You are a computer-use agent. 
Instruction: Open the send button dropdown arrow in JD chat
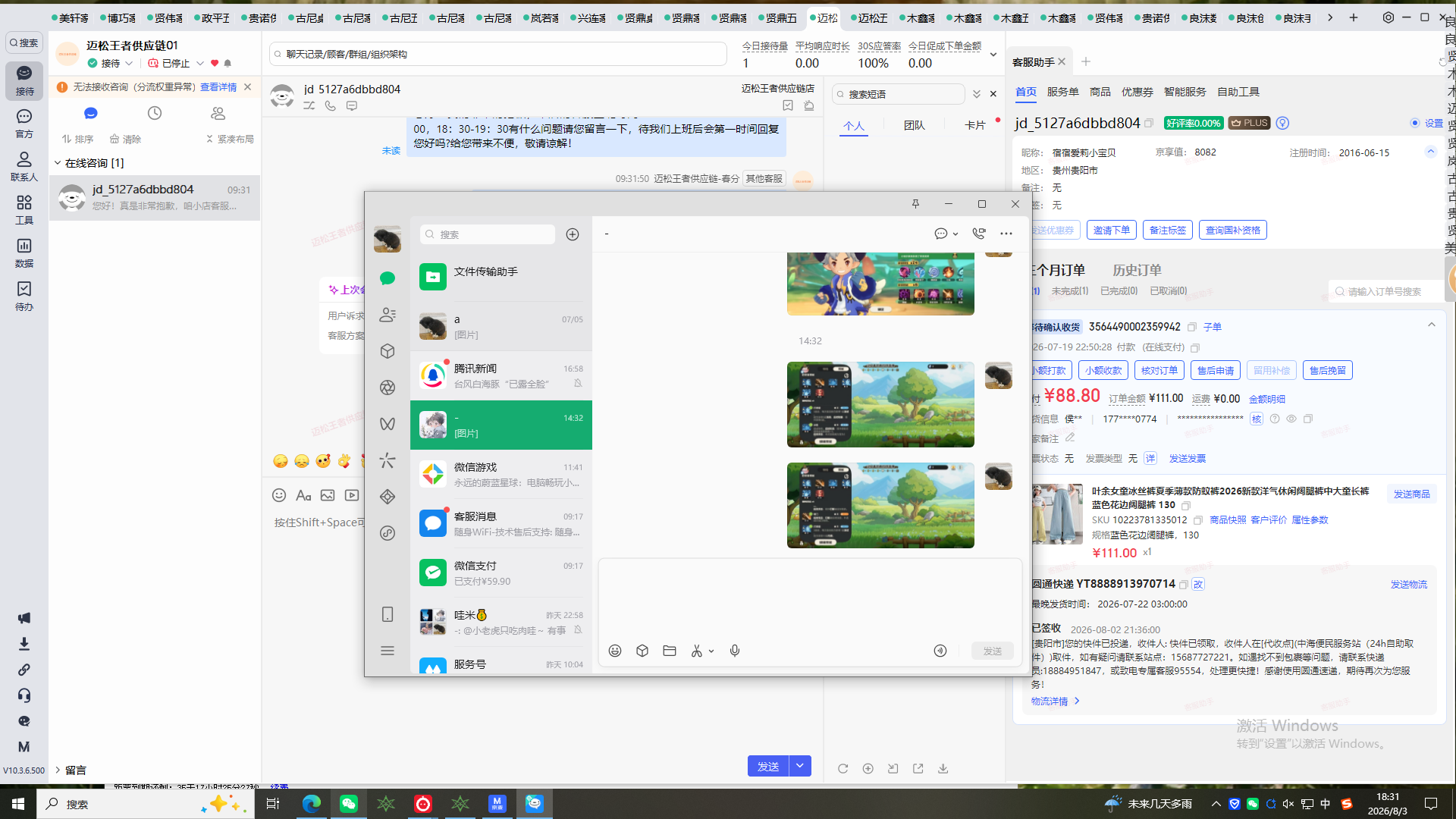(x=800, y=766)
